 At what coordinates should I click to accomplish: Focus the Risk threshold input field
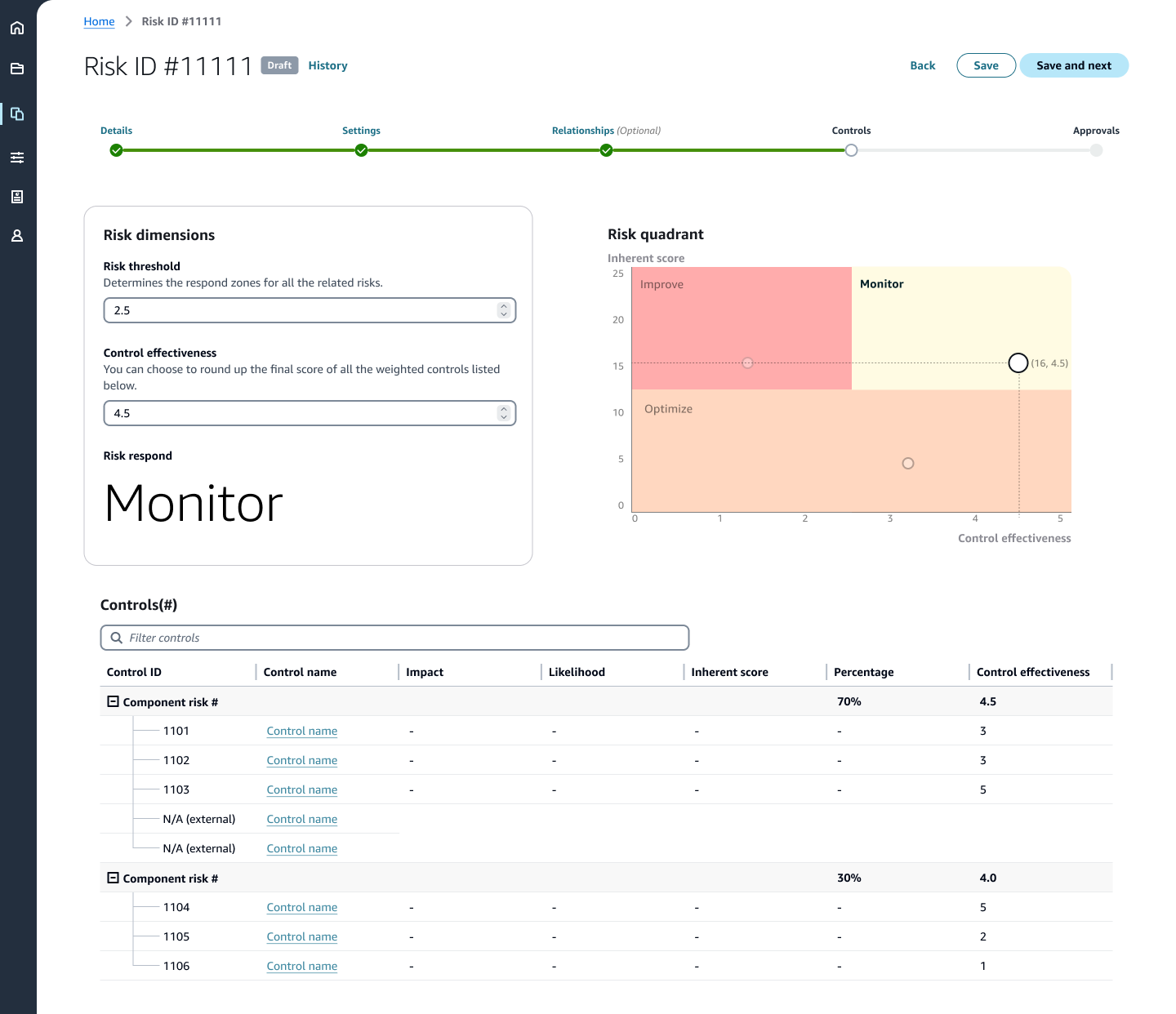[310, 310]
